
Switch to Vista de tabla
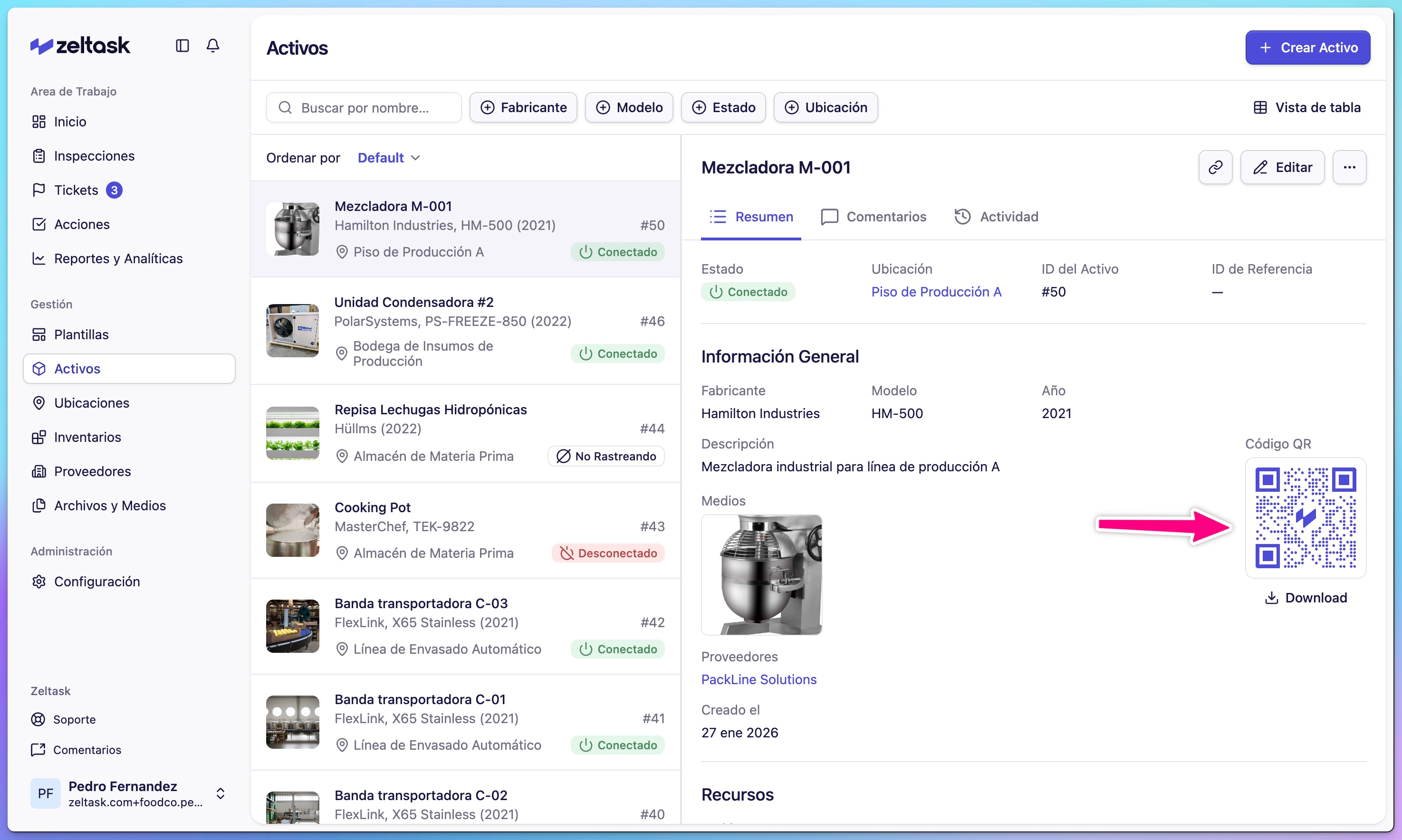click(1307, 107)
